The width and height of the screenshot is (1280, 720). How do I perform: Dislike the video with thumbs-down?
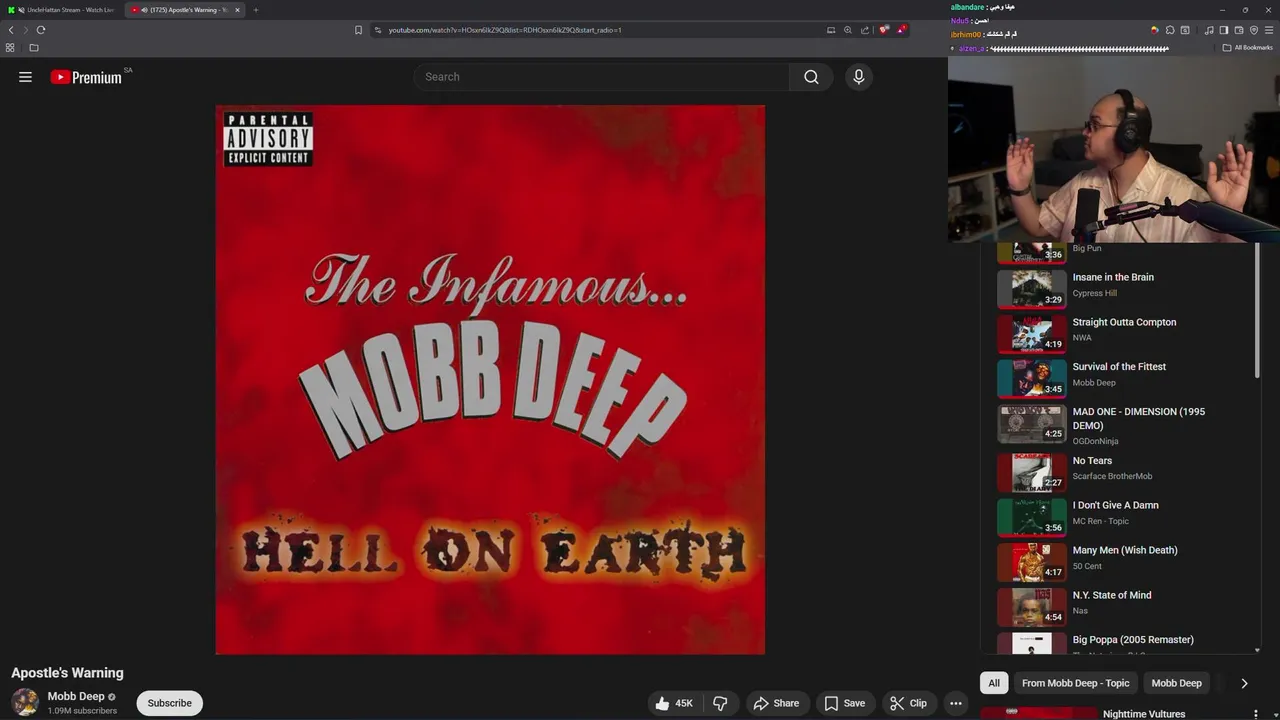pos(720,703)
